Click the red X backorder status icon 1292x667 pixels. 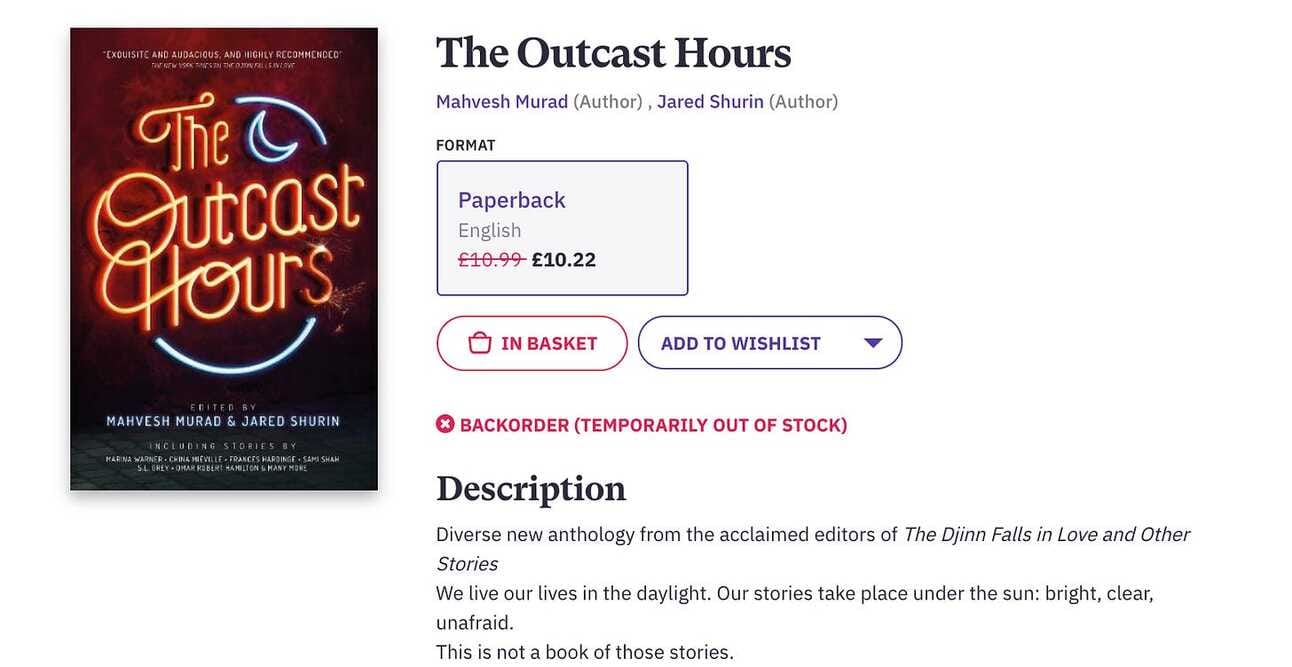(x=445, y=424)
